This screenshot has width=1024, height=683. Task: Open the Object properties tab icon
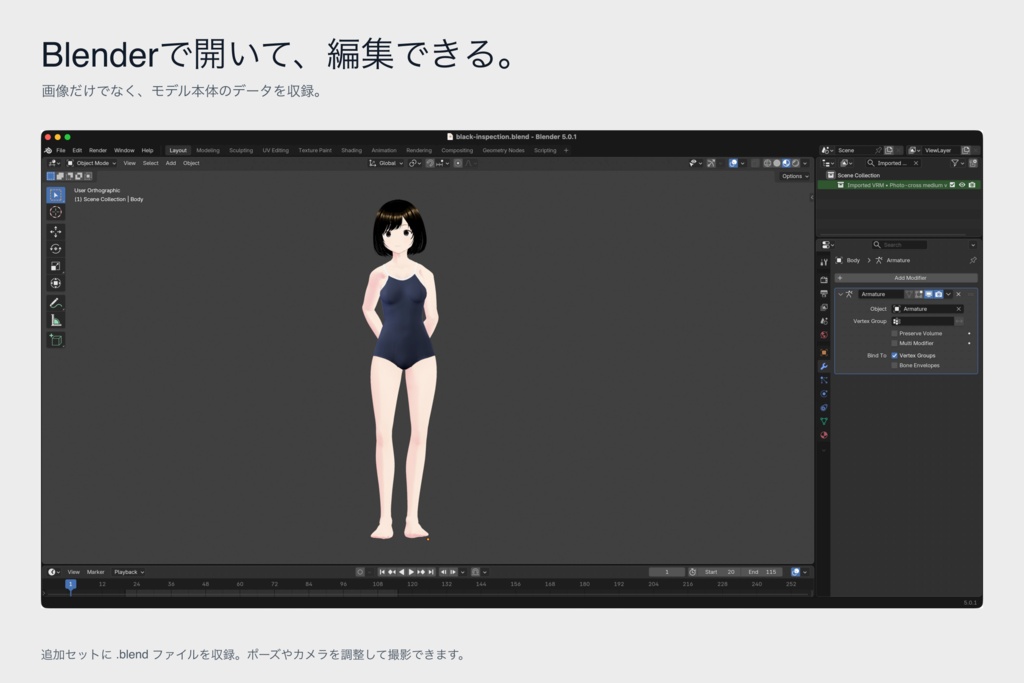point(824,352)
